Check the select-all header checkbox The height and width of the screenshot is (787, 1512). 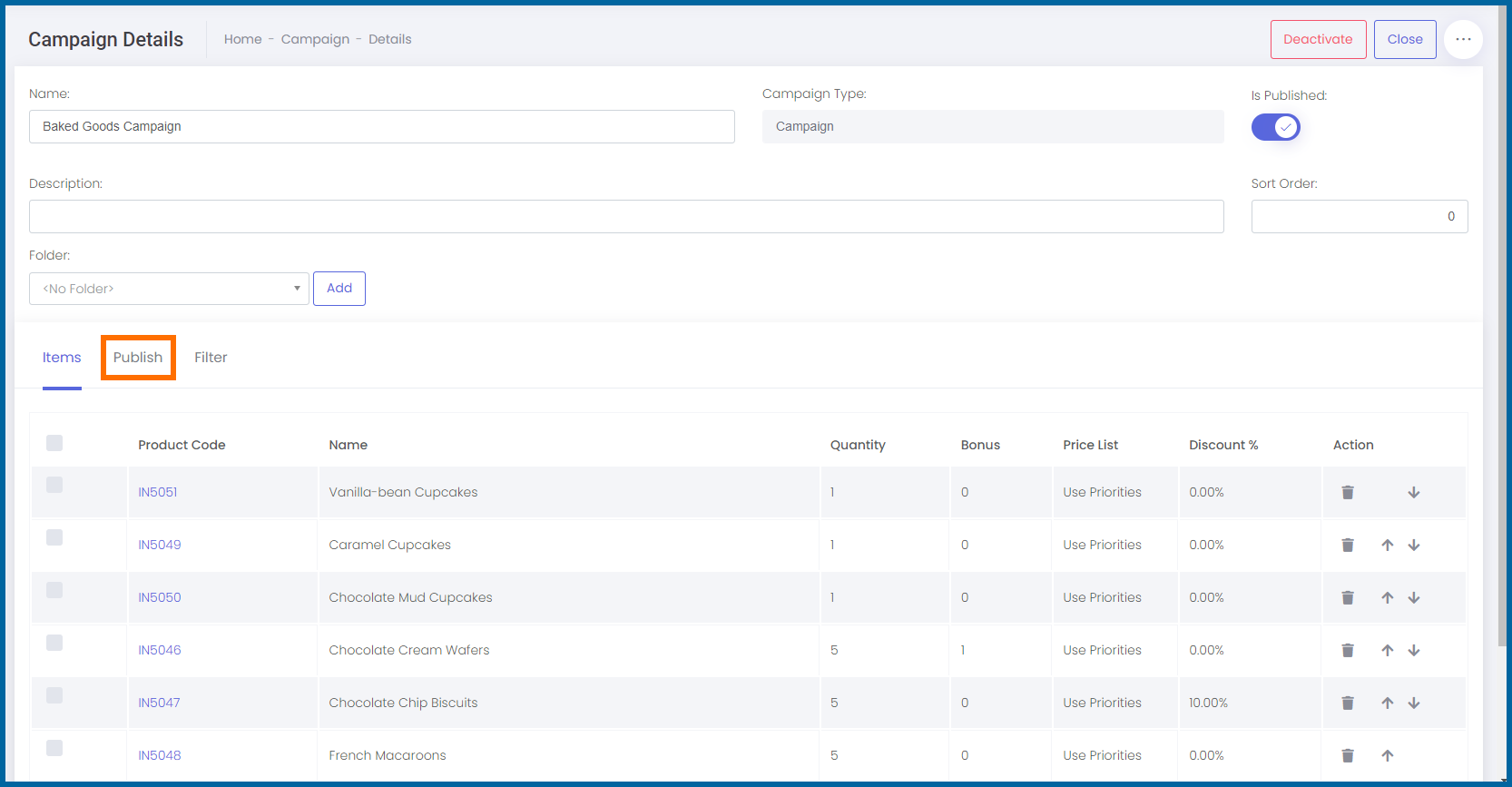(x=54, y=443)
